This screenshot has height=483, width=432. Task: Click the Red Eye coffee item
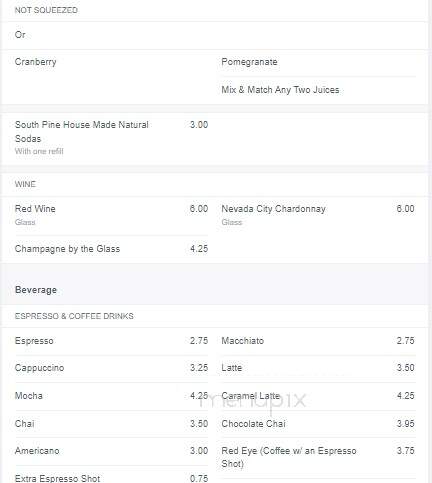(x=318, y=457)
